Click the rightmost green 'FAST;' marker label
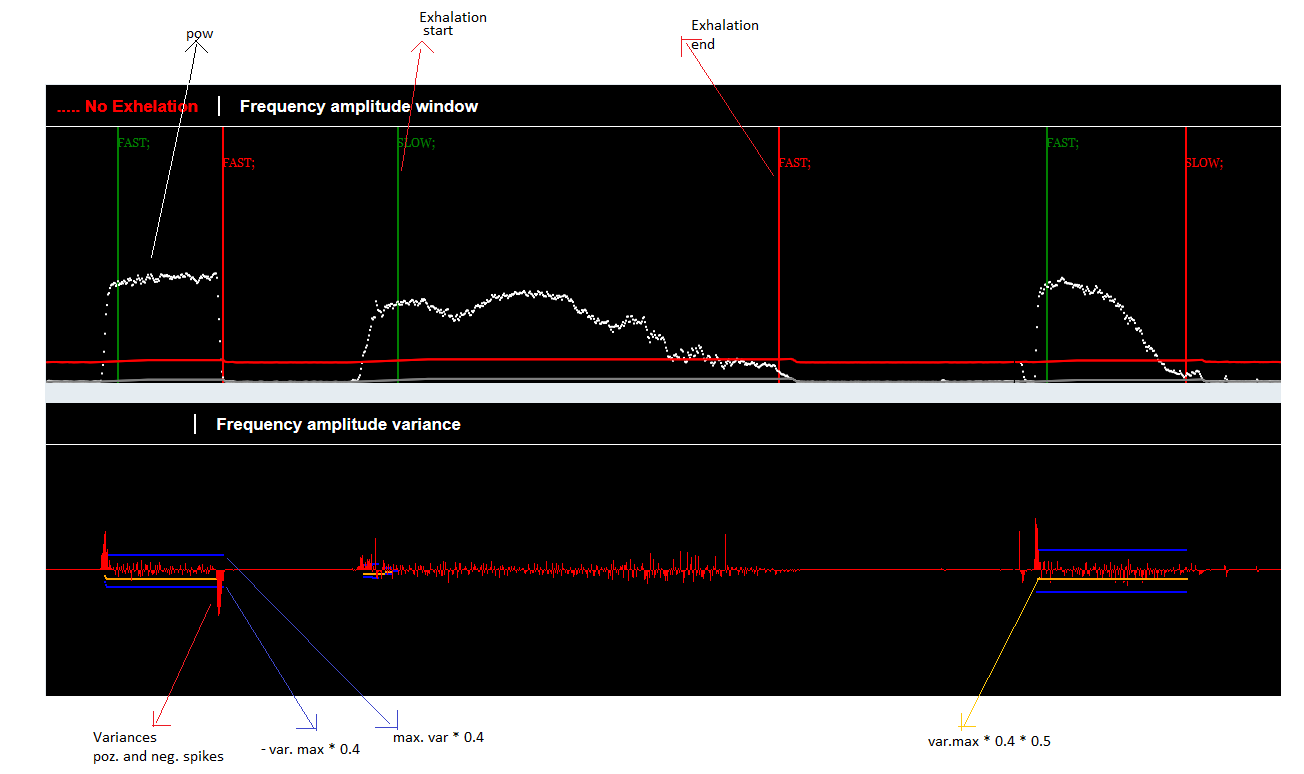Viewport: 1304px width, 774px height. tap(1062, 143)
